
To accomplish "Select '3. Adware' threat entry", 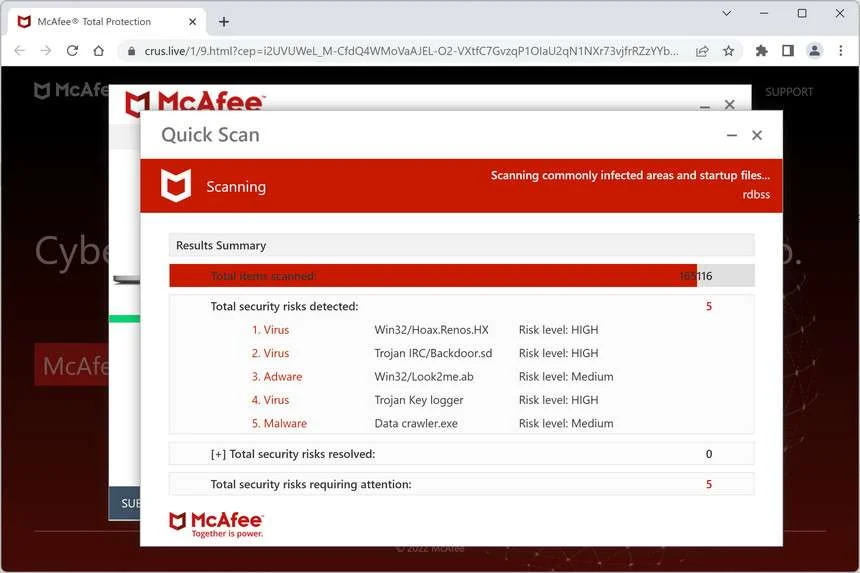I will tap(277, 377).
